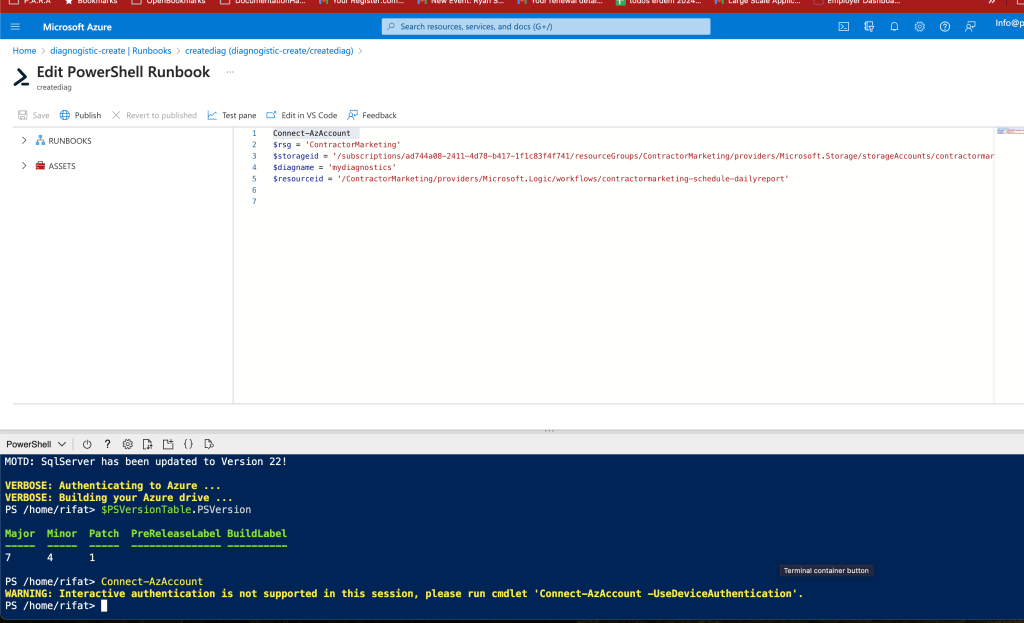Screen dimensions: 1024x623
Task: Click the Save runbook button
Action: coord(33,115)
